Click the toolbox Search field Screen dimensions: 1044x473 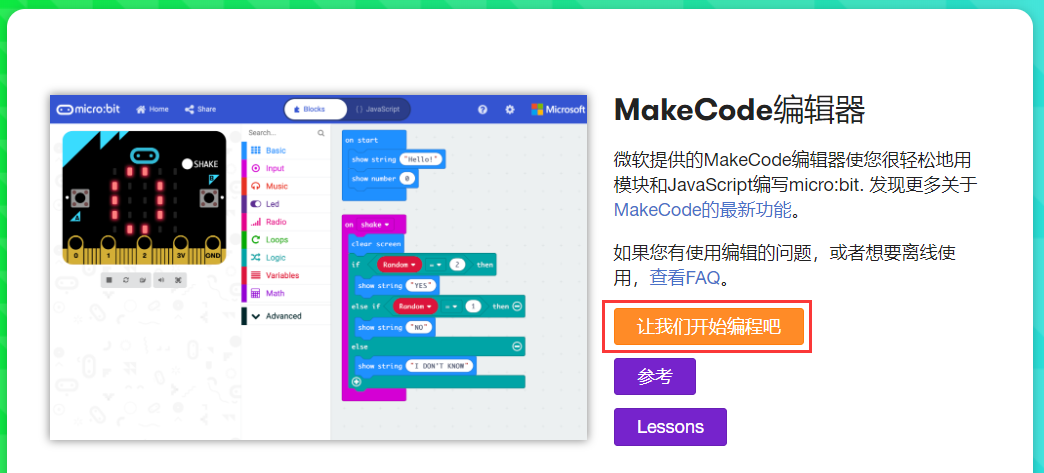[280, 132]
